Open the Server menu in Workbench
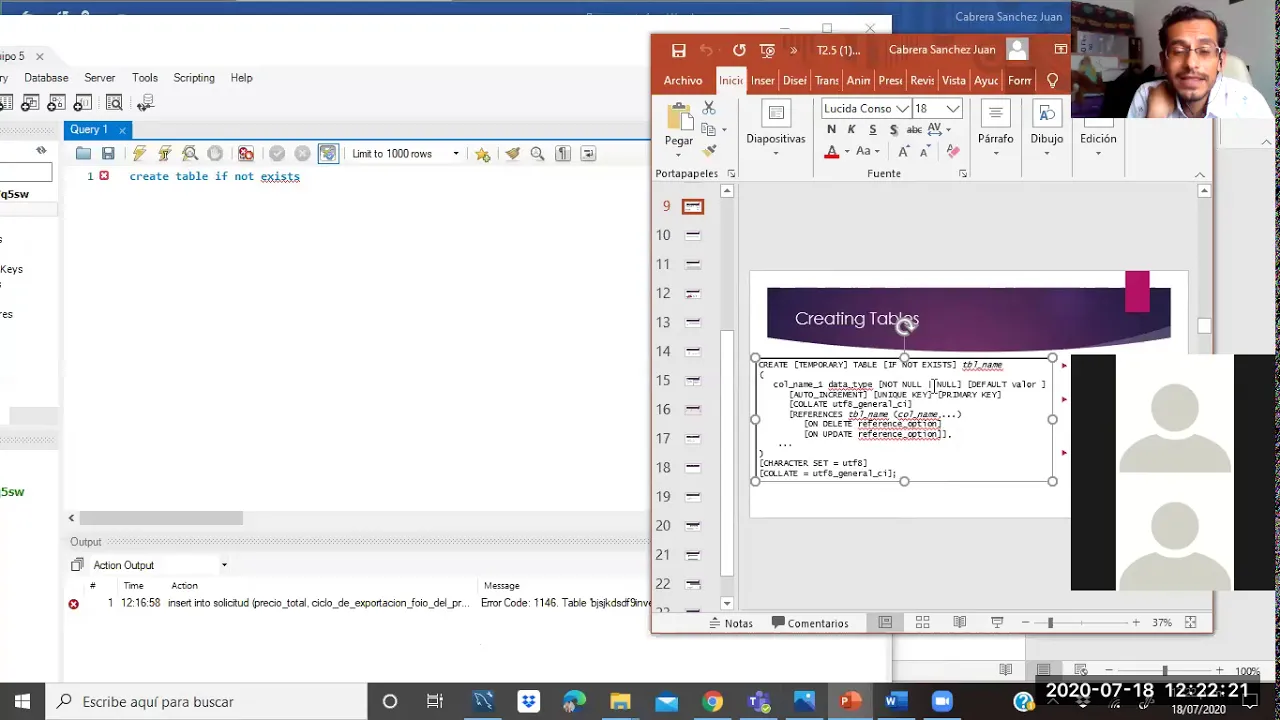The image size is (1280, 720). click(99, 77)
